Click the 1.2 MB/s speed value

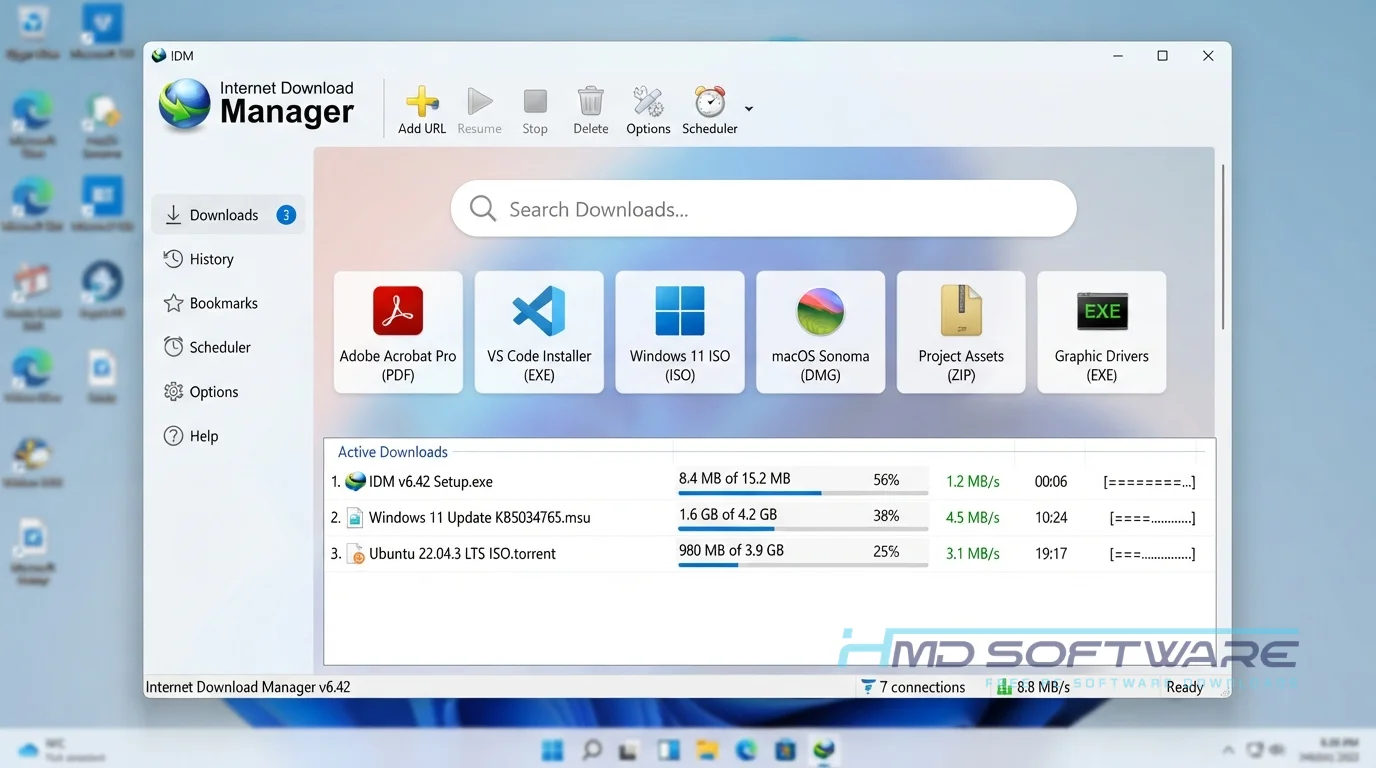972,481
